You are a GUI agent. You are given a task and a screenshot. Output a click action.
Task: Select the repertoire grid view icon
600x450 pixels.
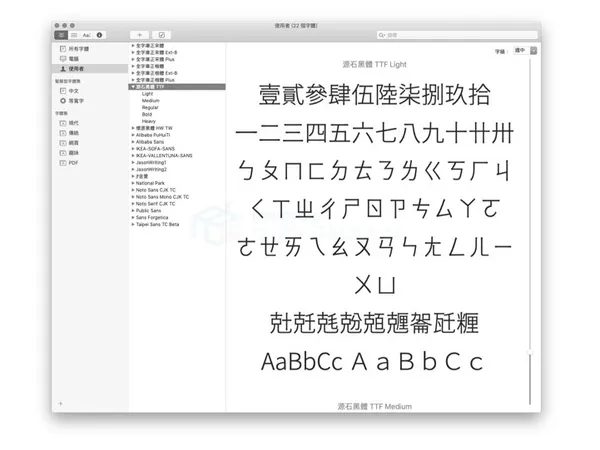click(74, 35)
